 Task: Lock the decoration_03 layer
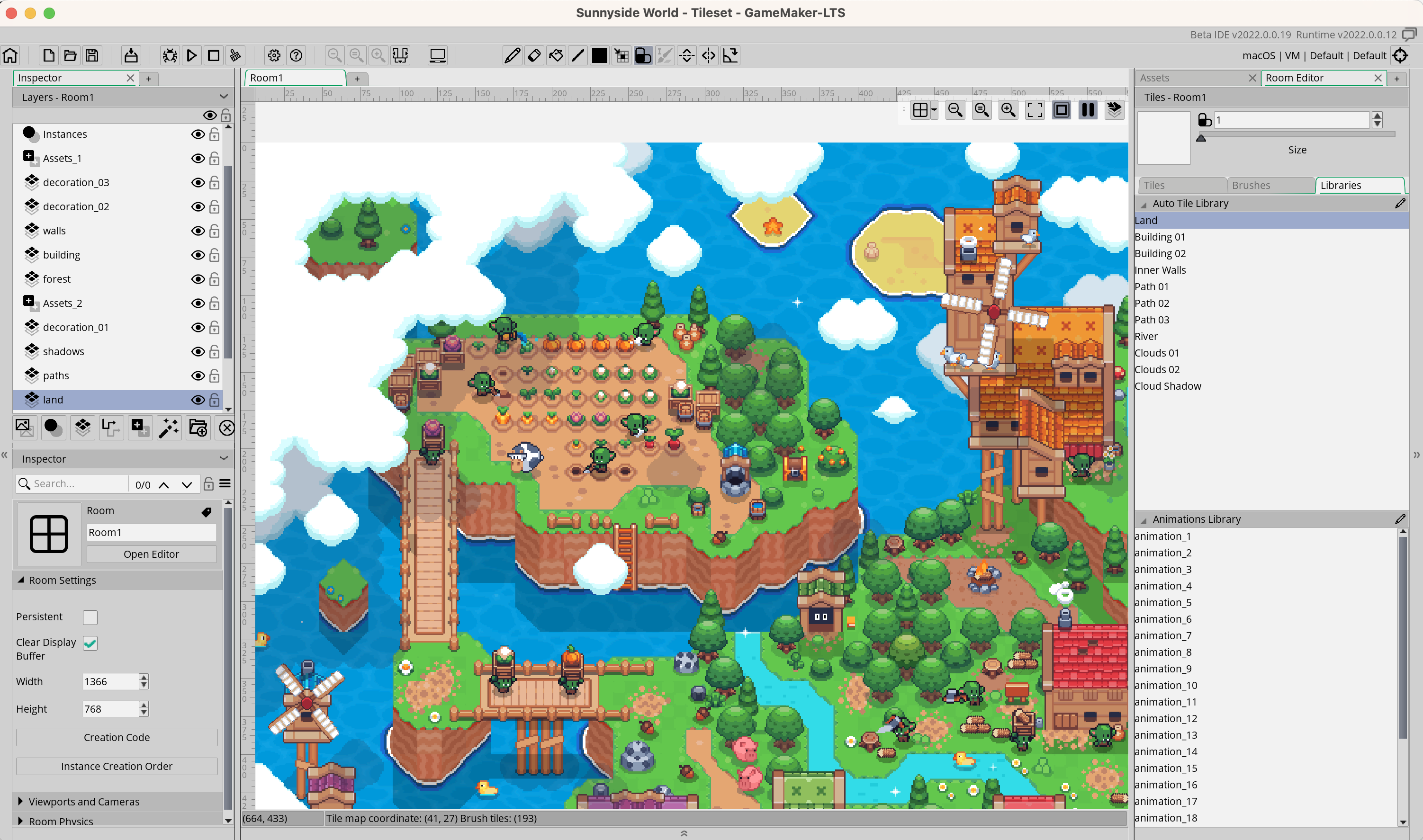coord(214,182)
